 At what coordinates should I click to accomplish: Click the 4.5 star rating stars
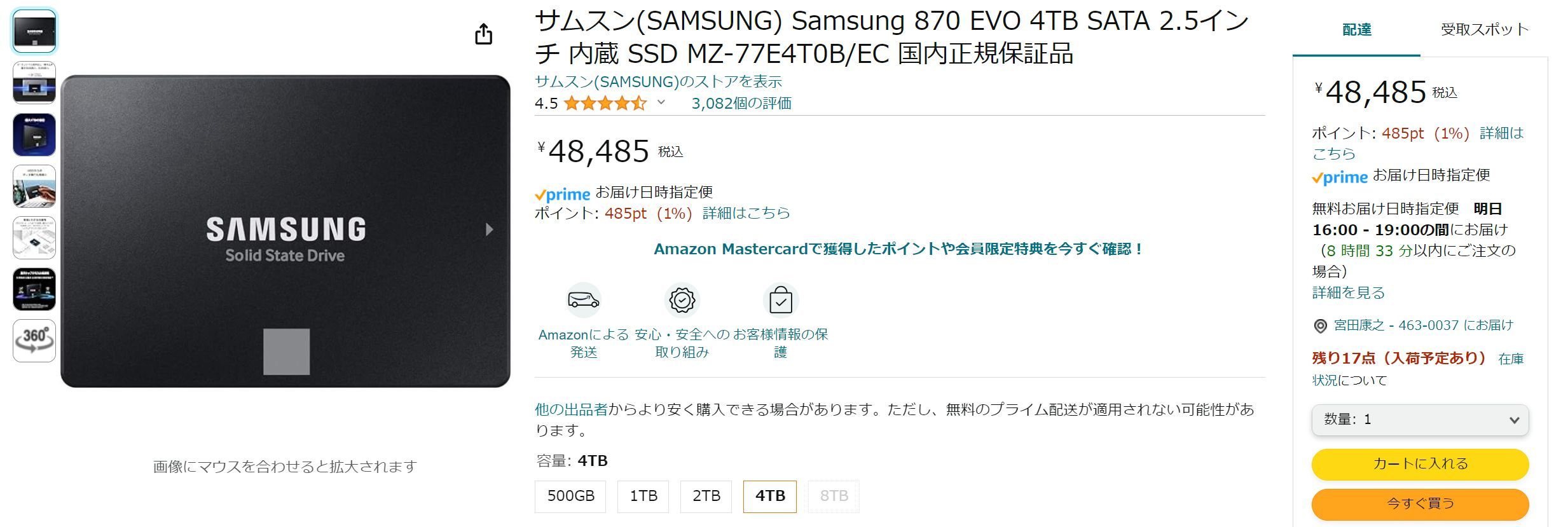point(605,103)
